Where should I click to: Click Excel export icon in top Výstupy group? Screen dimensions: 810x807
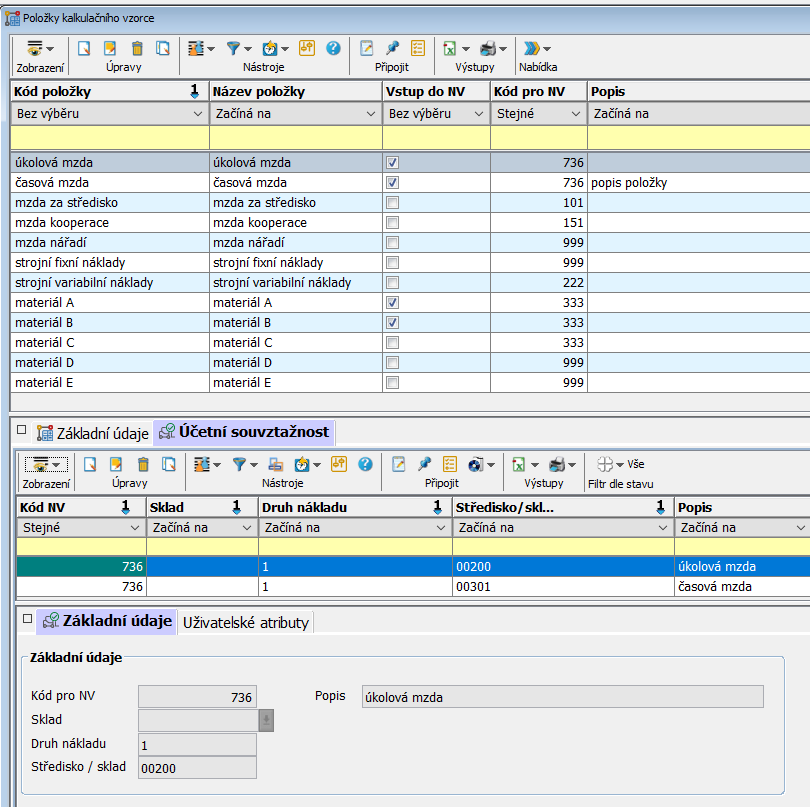tap(450, 49)
